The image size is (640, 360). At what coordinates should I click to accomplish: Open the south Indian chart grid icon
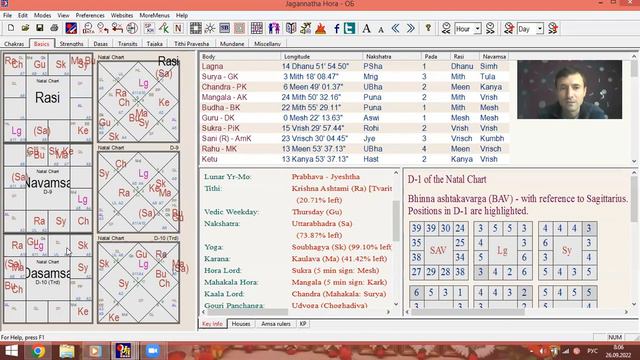click(196, 28)
